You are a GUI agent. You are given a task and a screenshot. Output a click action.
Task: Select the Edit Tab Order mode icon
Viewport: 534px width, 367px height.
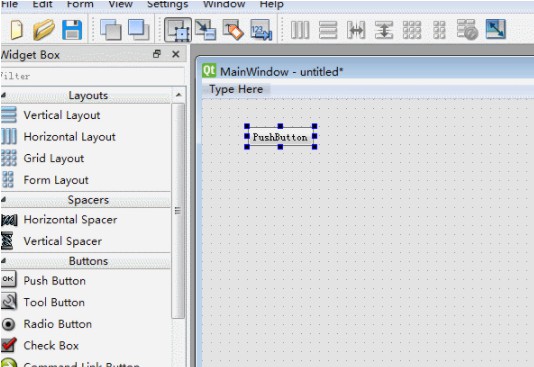(x=261, y=30)
